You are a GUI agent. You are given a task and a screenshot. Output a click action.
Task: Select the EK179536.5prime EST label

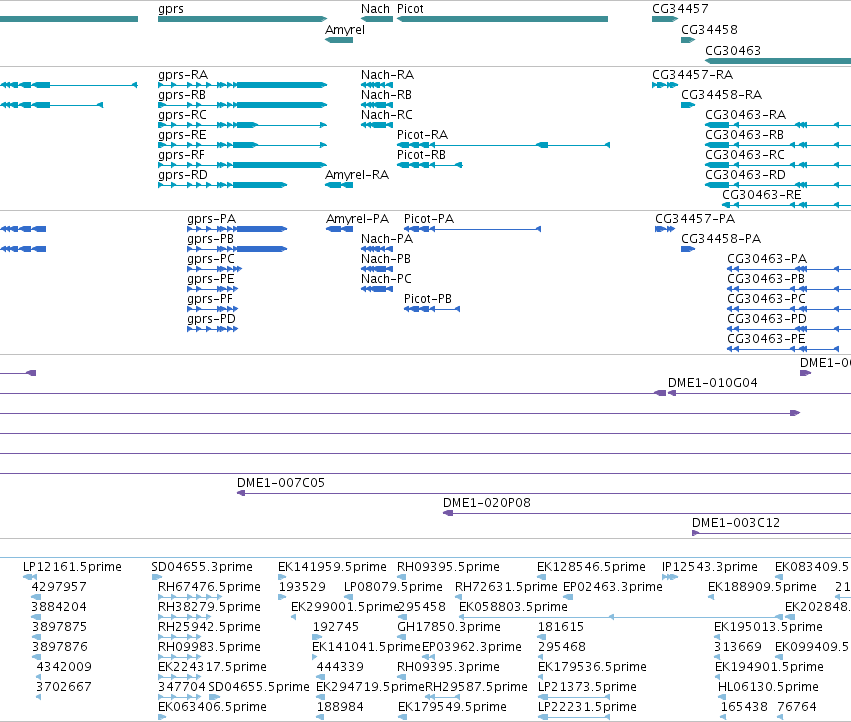click(592, 667)
